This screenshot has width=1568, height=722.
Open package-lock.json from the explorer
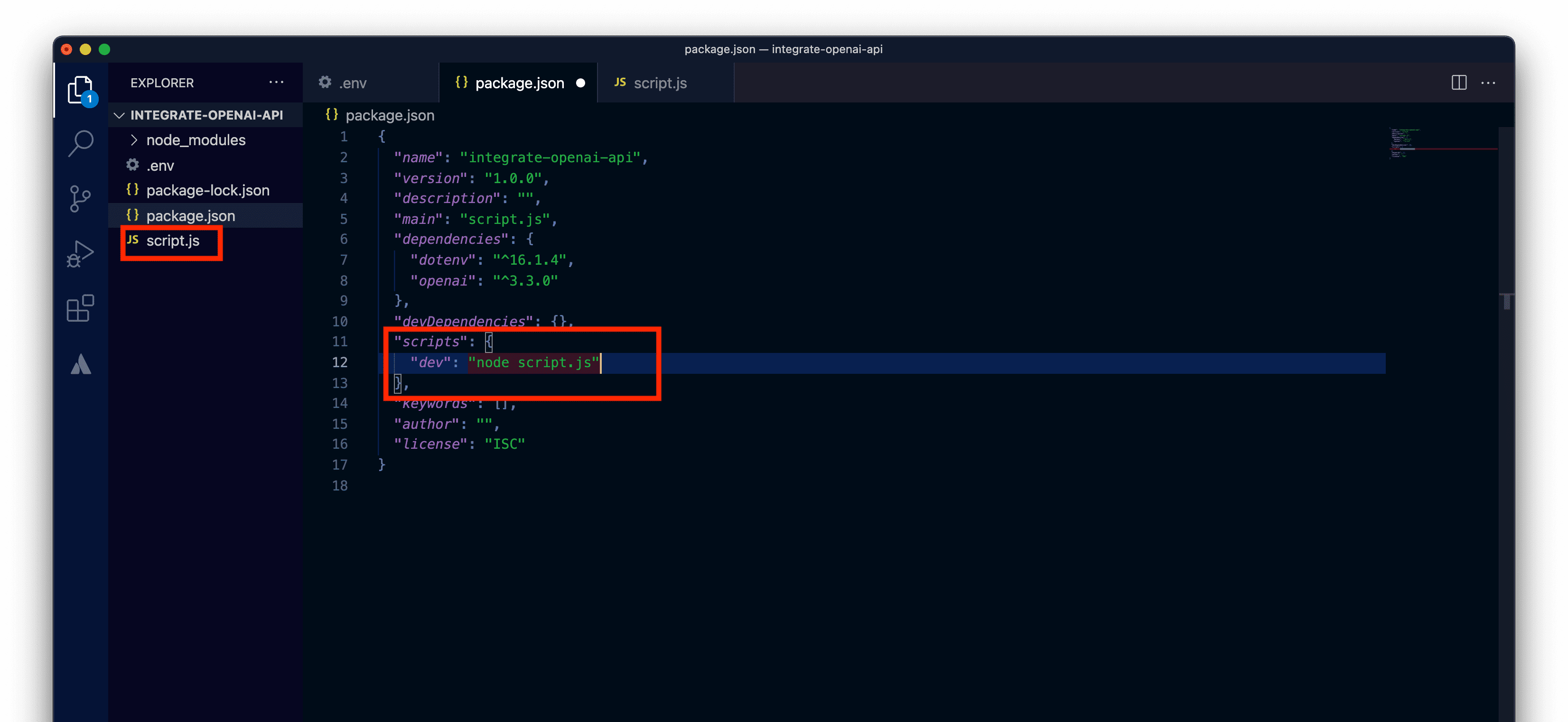pyautogui.click(x=207, y=190)
